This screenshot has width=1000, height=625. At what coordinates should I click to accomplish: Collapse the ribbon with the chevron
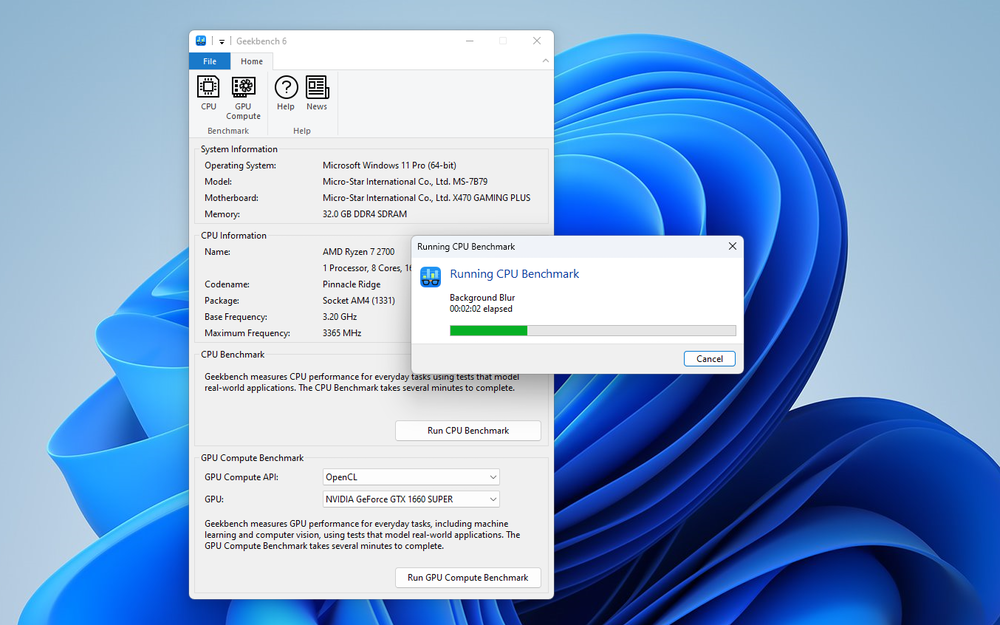click(545, 61)
